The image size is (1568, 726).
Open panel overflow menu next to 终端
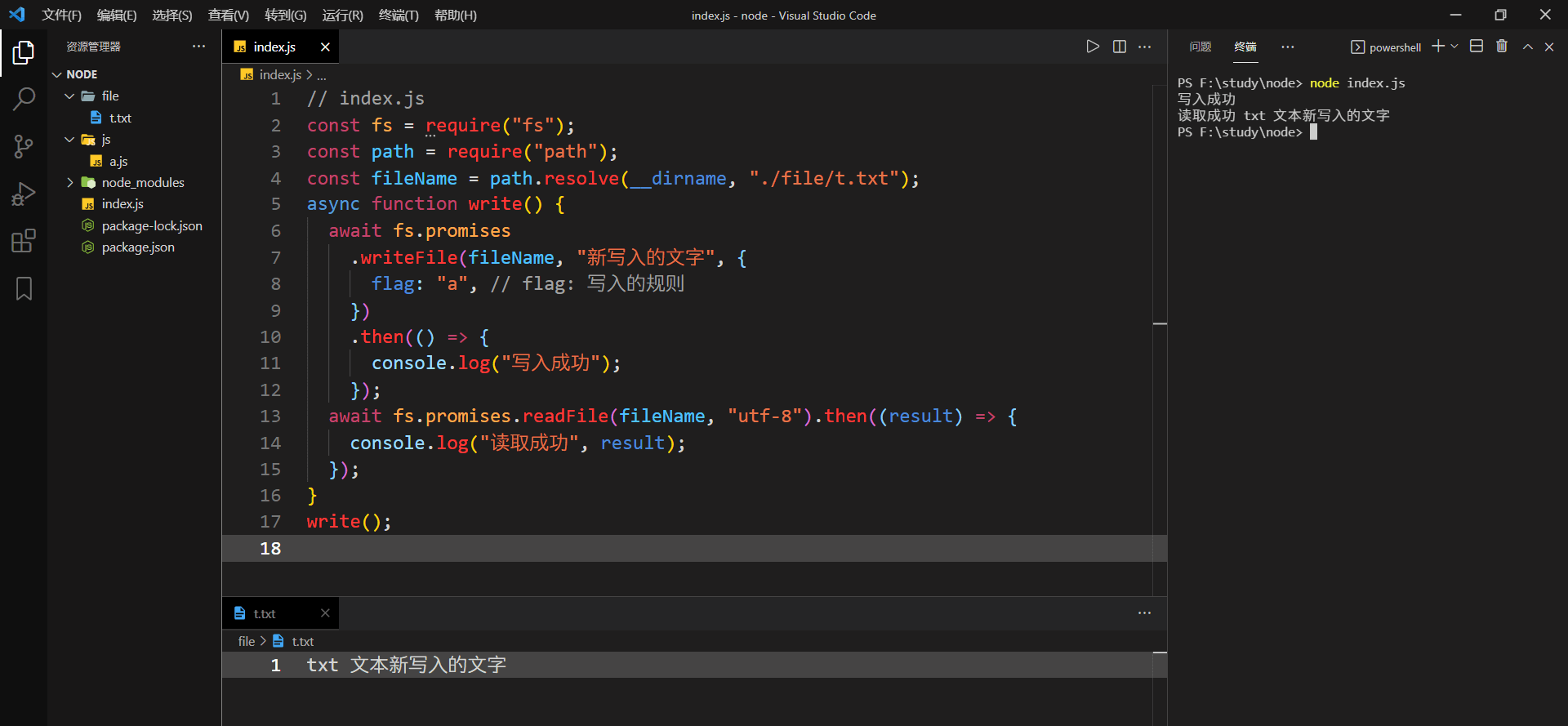[1287, 47]
